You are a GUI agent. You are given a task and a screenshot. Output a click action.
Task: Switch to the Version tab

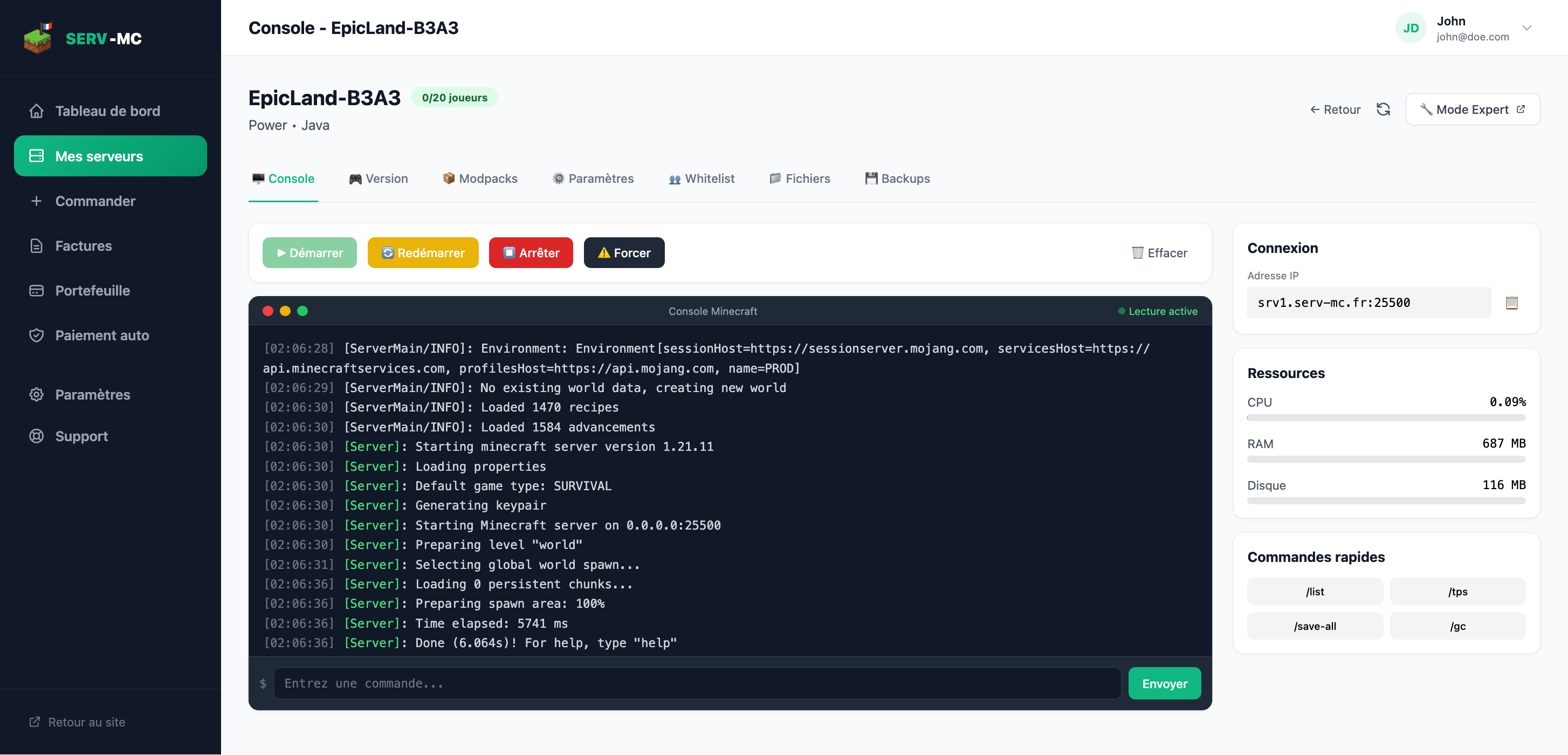coord(378,179)
